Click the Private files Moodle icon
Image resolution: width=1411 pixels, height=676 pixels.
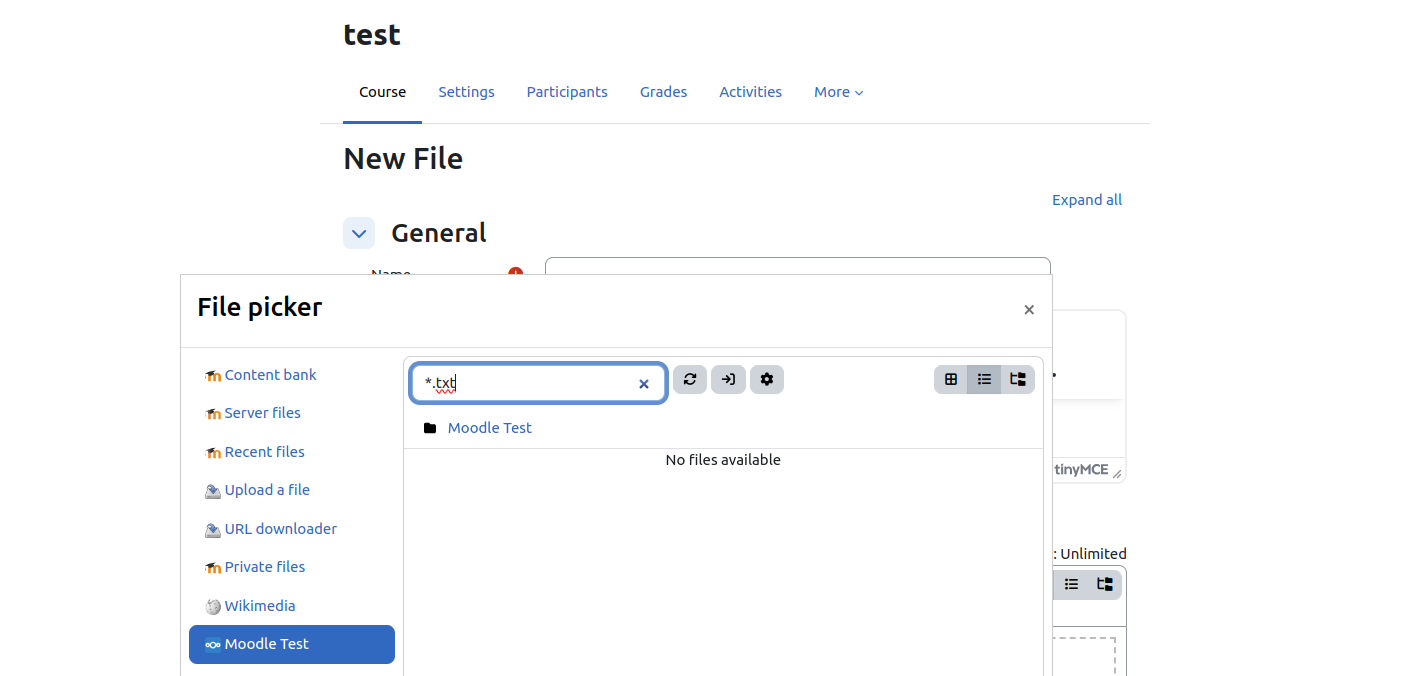212,568
